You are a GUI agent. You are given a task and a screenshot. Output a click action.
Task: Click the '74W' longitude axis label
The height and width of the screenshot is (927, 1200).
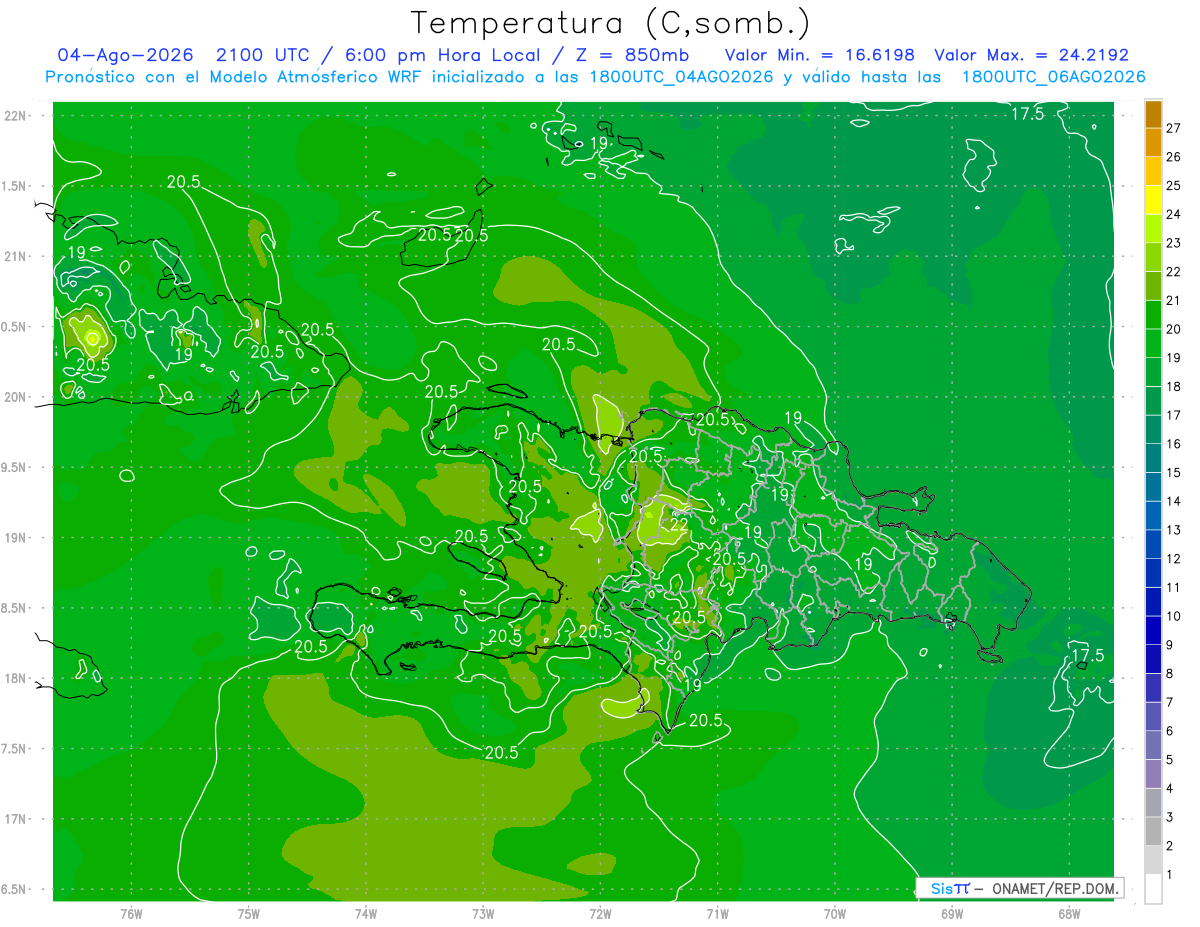366,913
